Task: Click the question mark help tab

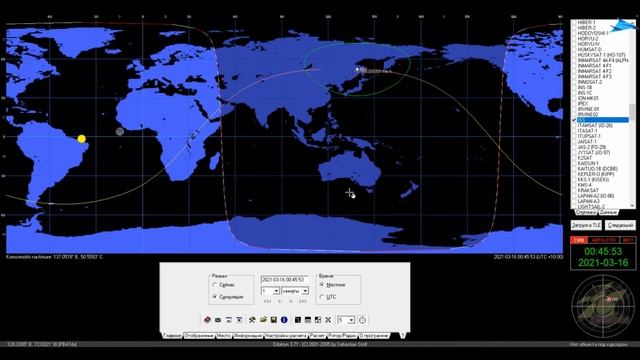Action: point(403,336)
